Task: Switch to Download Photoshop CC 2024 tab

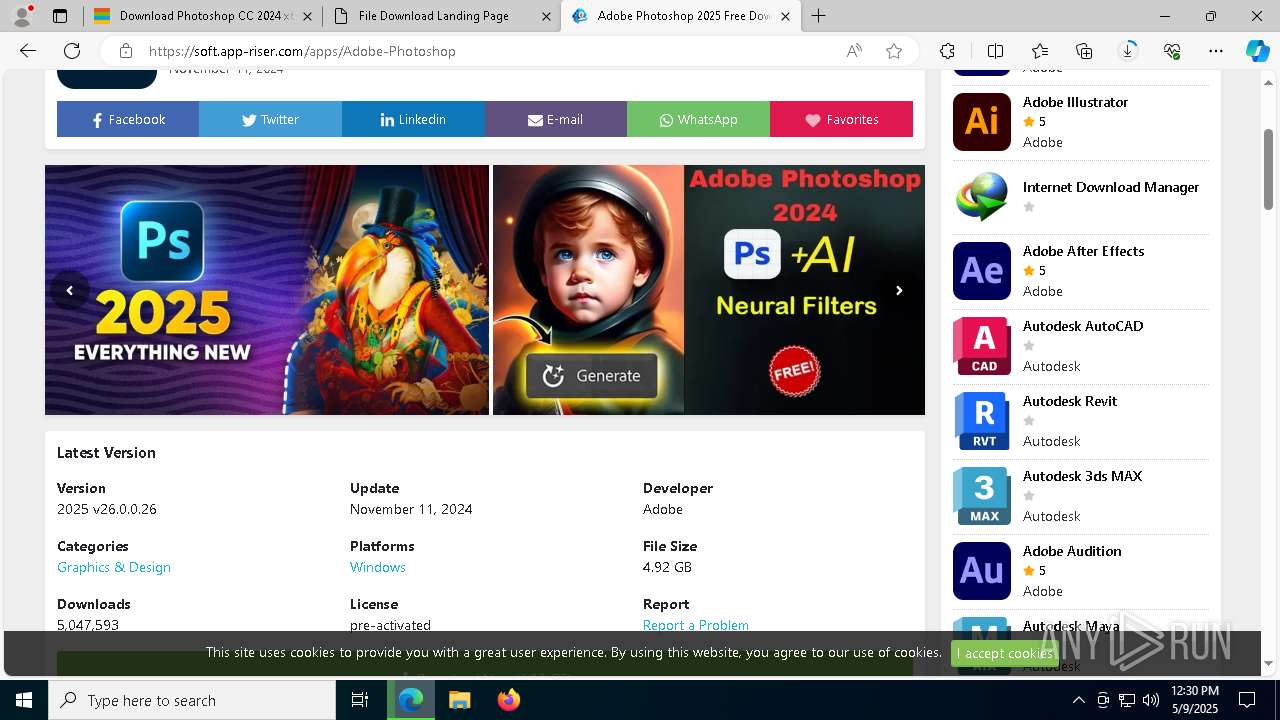Action: click(x=203, y=16)
